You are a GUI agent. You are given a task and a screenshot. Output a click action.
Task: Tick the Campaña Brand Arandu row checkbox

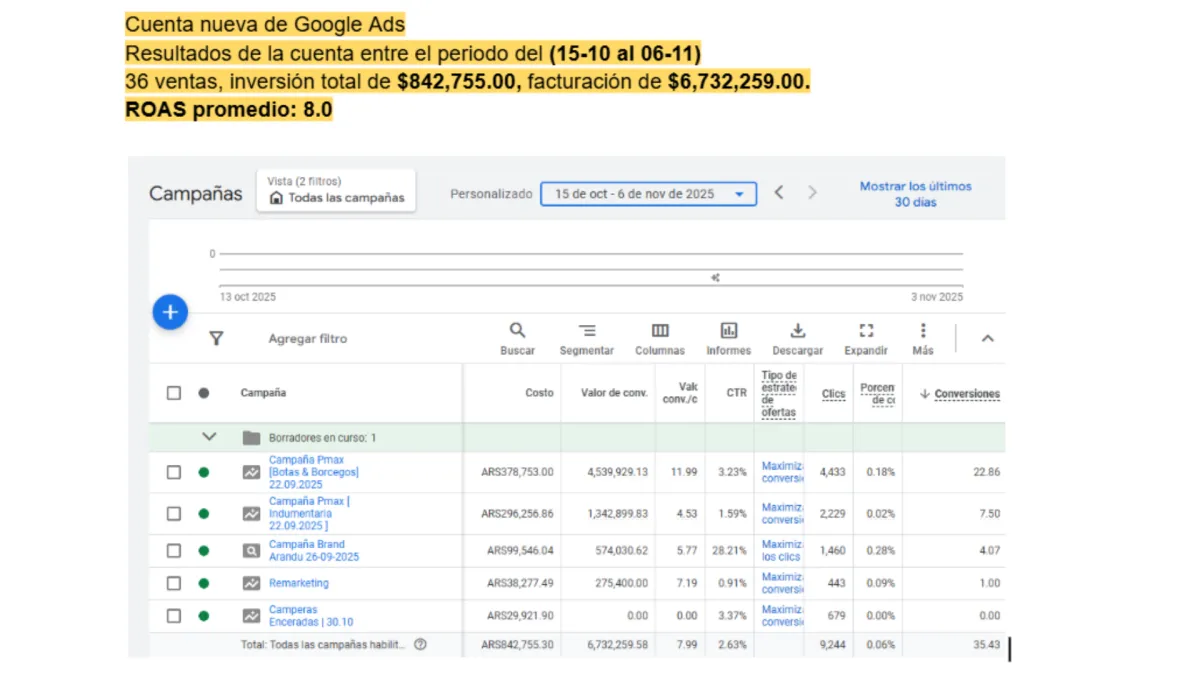tap(174, 551)
